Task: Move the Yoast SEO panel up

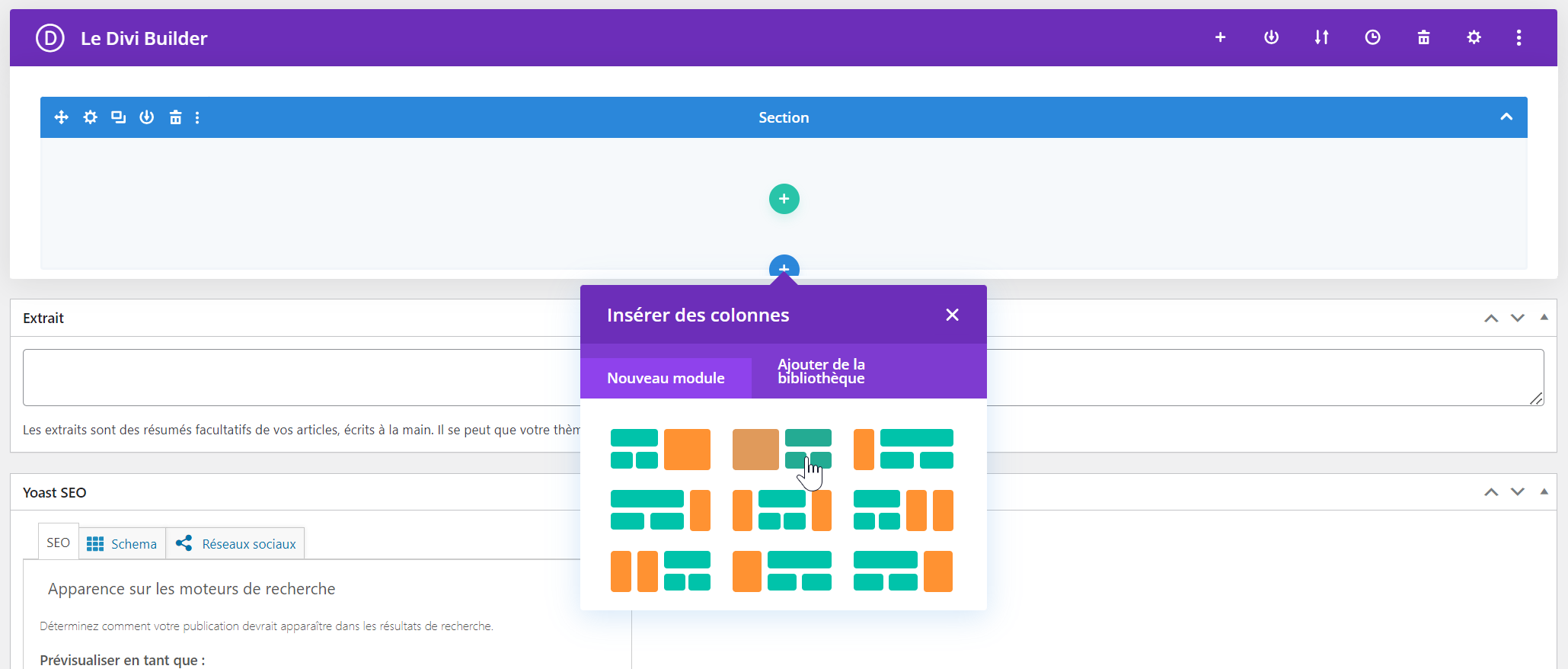Action: pyautogui.click(x=1491, y=492)
